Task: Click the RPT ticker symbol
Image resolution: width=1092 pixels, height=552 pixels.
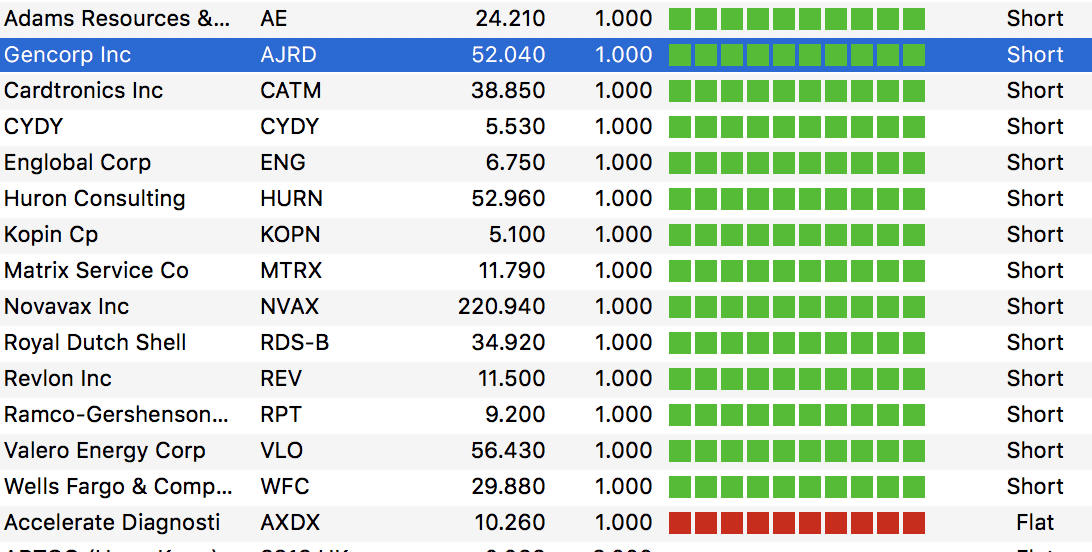Action: coord(281,415)
